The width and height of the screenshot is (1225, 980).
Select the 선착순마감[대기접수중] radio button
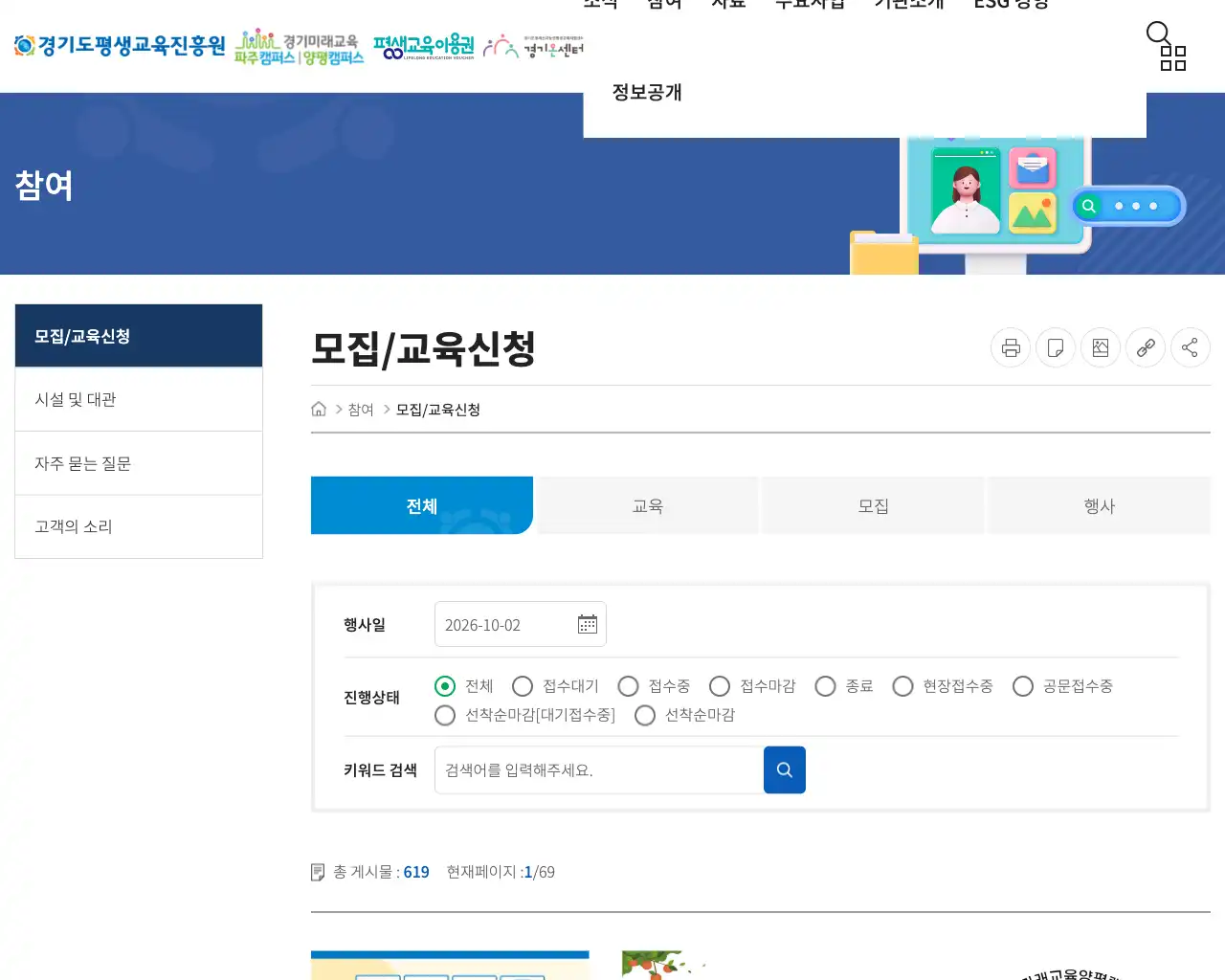coord(445,715)
